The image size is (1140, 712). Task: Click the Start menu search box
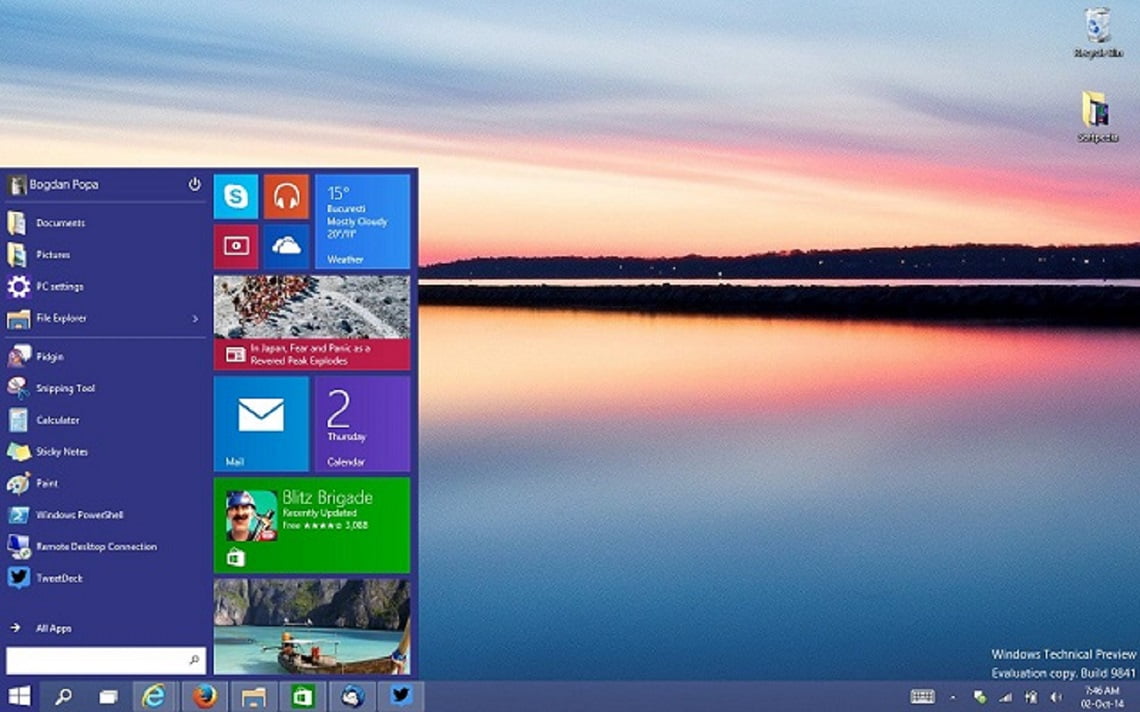point(105,660)
